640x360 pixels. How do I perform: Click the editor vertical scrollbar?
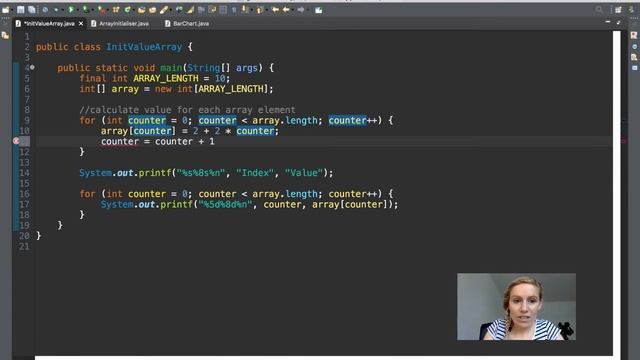click(616, 192)
